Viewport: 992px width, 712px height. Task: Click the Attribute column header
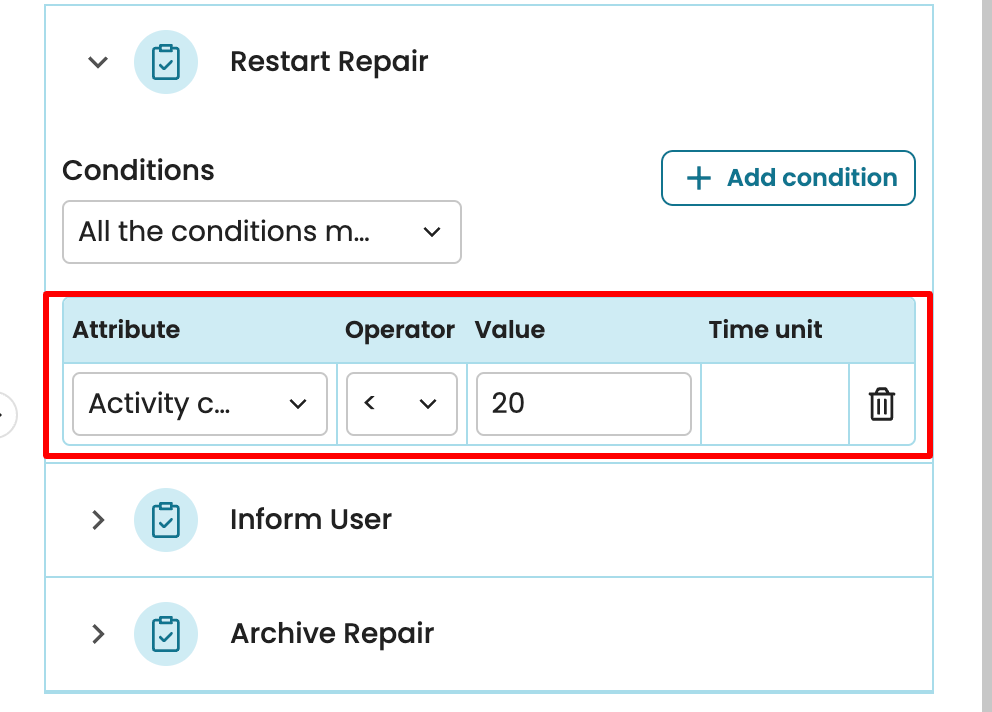126,330
